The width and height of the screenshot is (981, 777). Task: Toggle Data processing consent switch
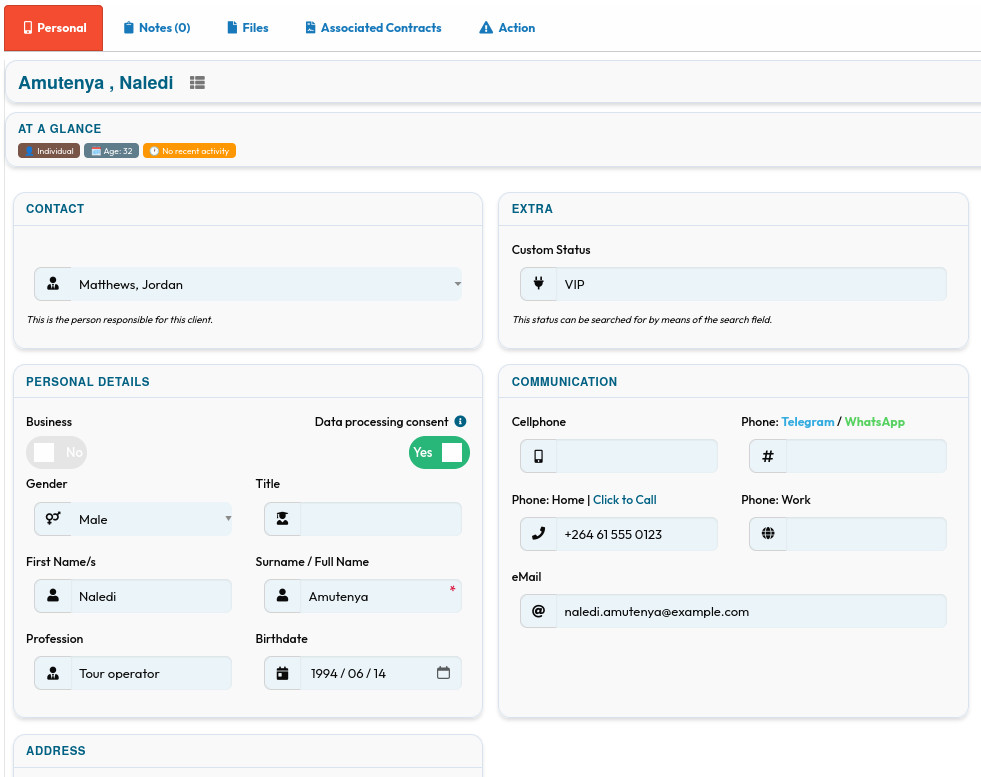(439, 452)
